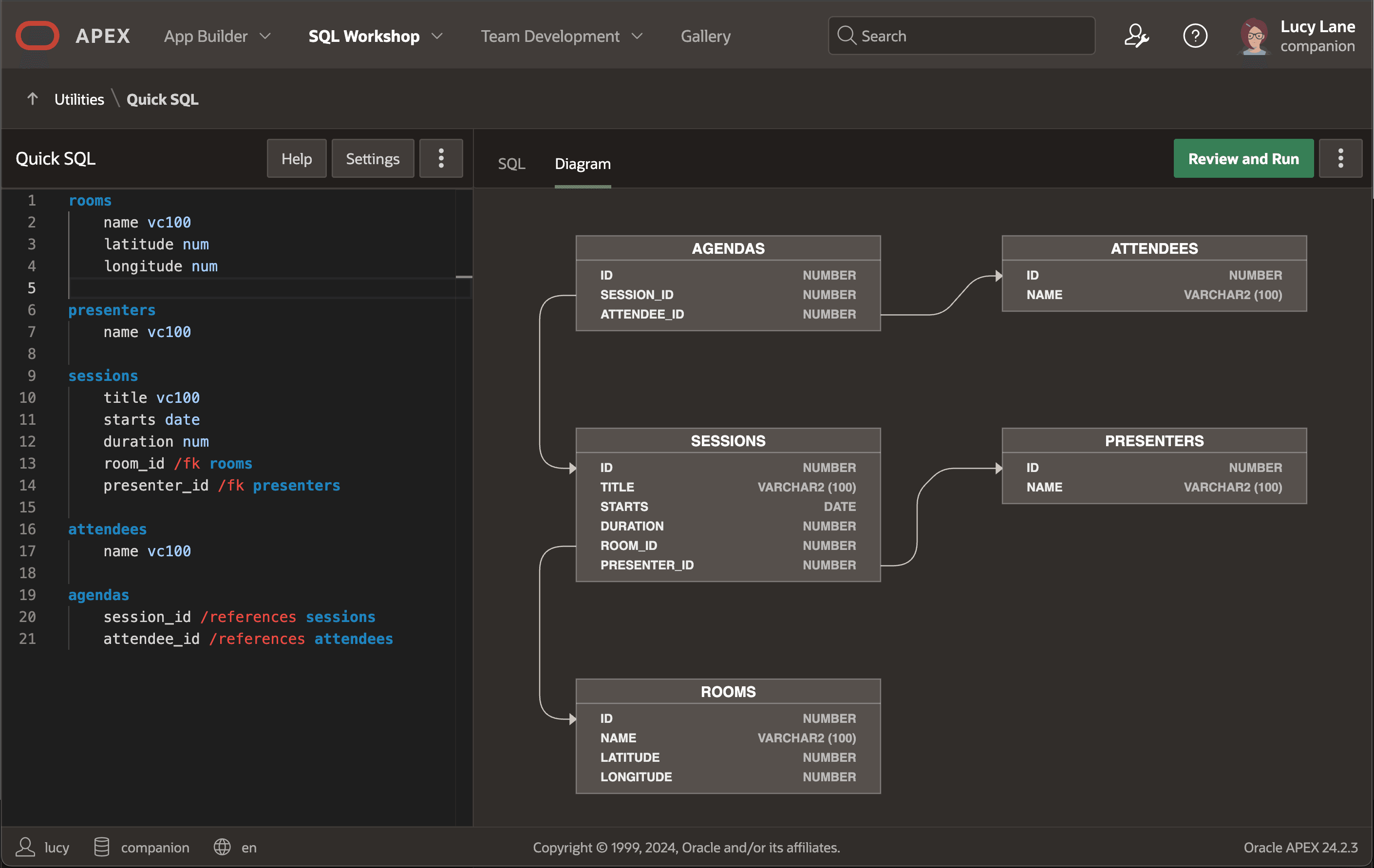Click 'duration num' on line 12

(x=156, y=441)
